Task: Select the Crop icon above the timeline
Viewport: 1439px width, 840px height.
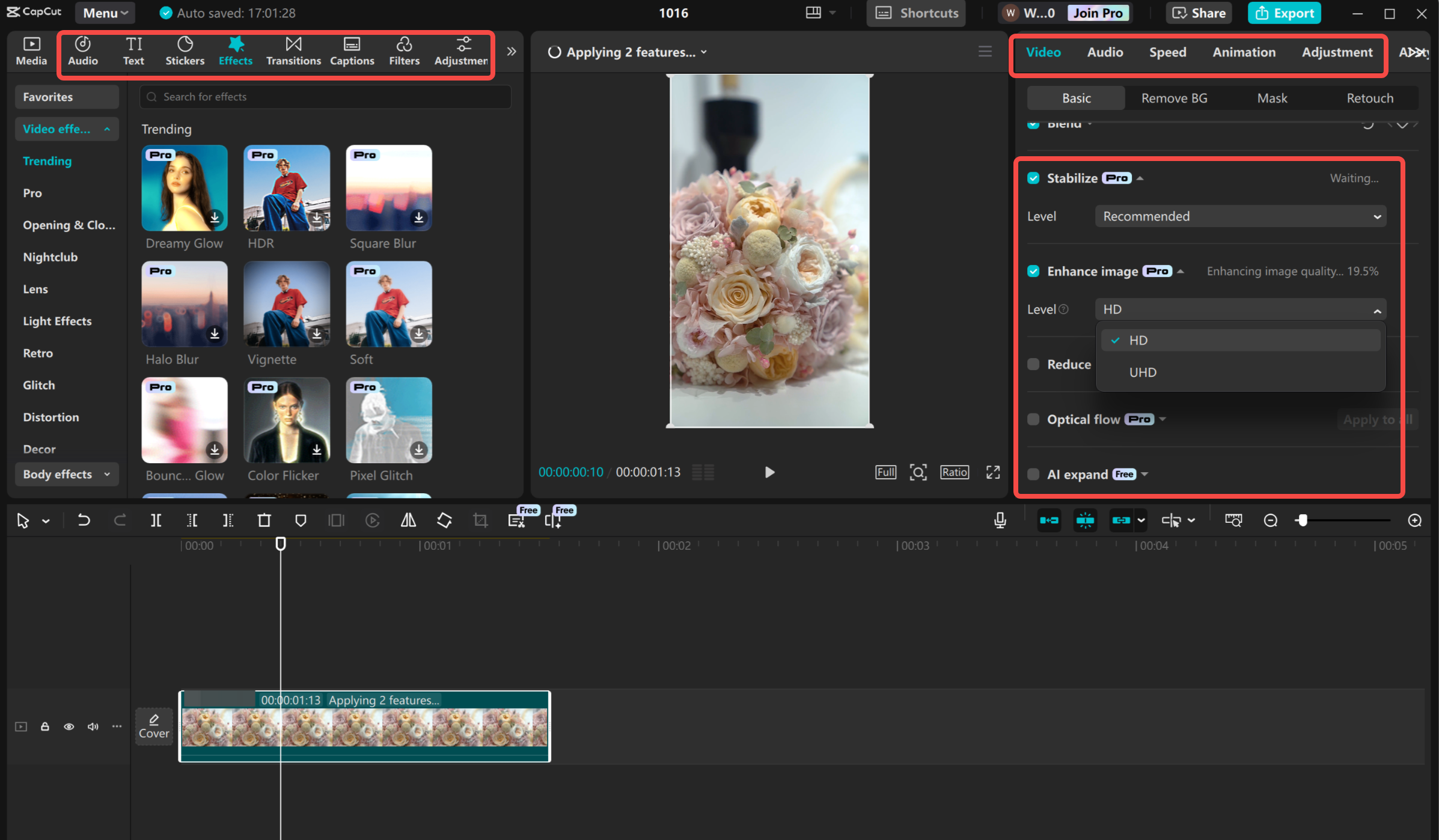Action: [480, 520]
